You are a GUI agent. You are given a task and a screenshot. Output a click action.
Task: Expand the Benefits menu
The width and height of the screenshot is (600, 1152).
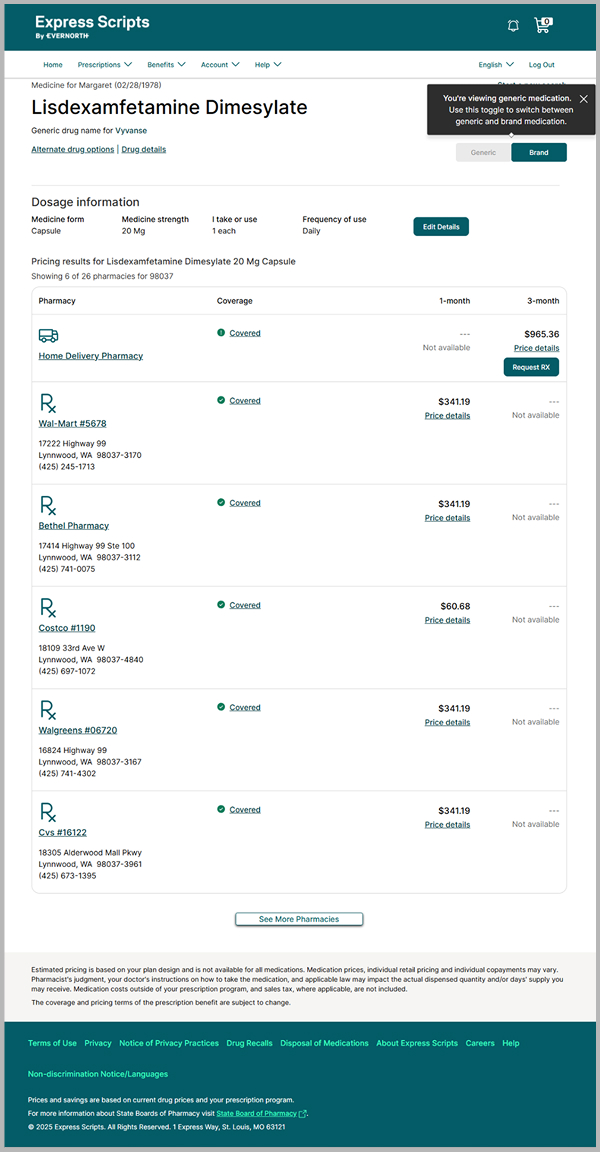pyautogui.click(x=166, y=65)
